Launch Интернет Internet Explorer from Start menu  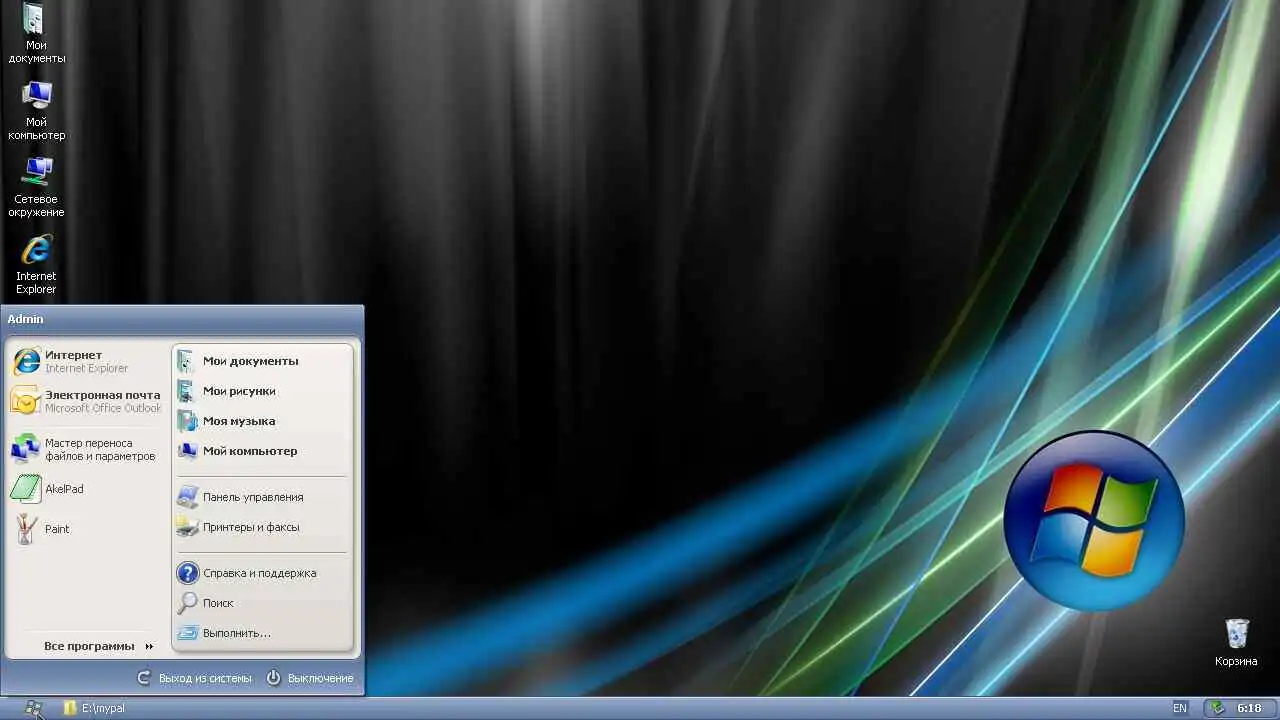(88, 361)
